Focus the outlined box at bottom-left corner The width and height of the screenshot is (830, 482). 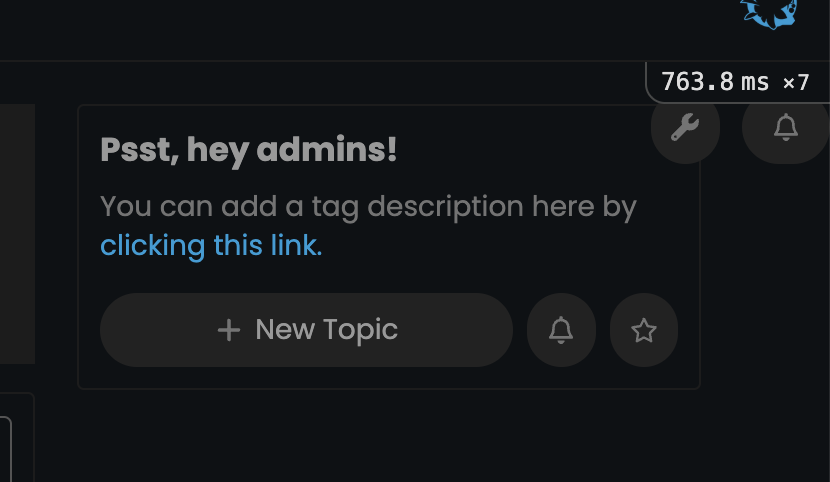point(5,449)
